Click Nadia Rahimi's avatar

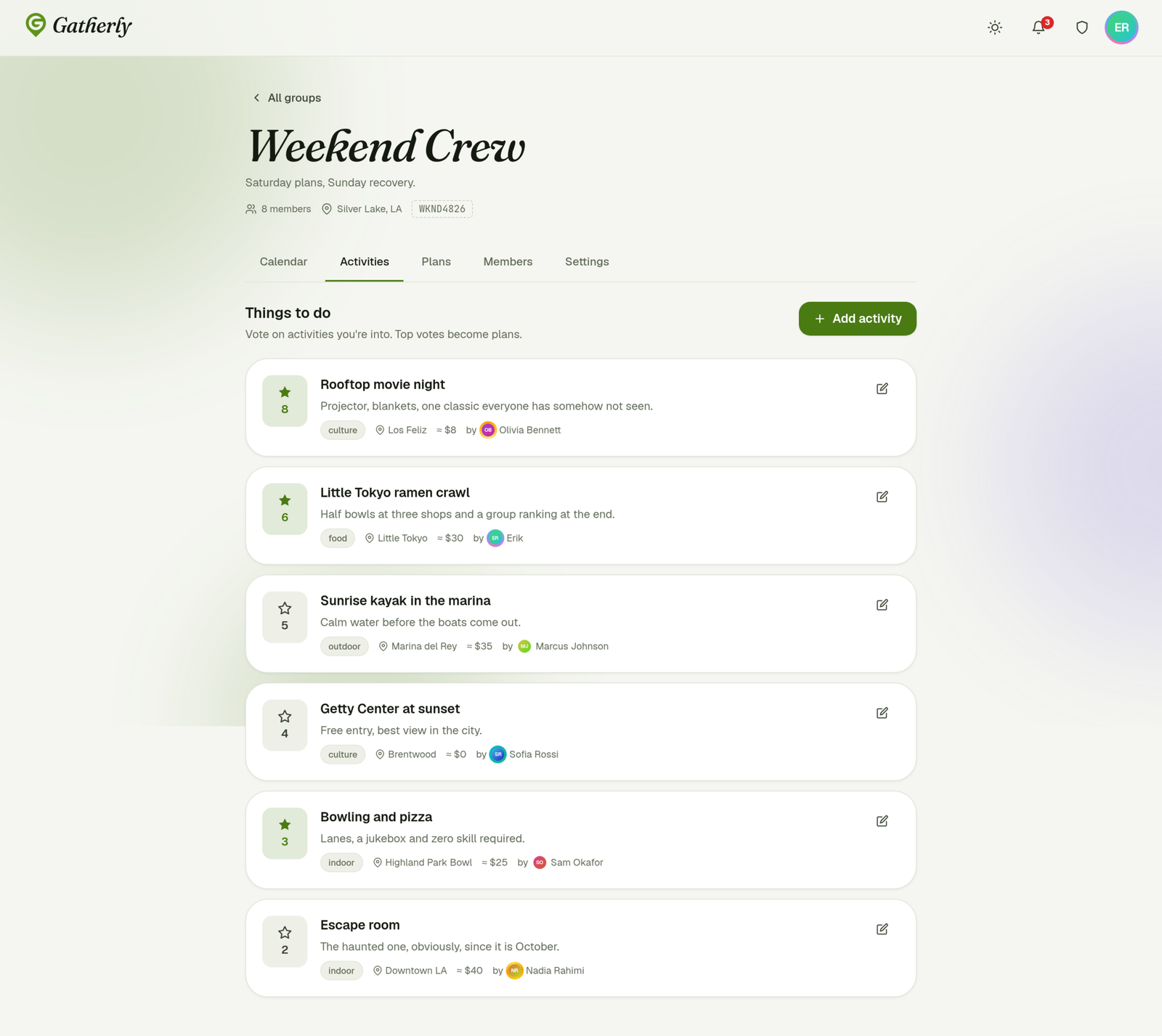click(514, 971)
